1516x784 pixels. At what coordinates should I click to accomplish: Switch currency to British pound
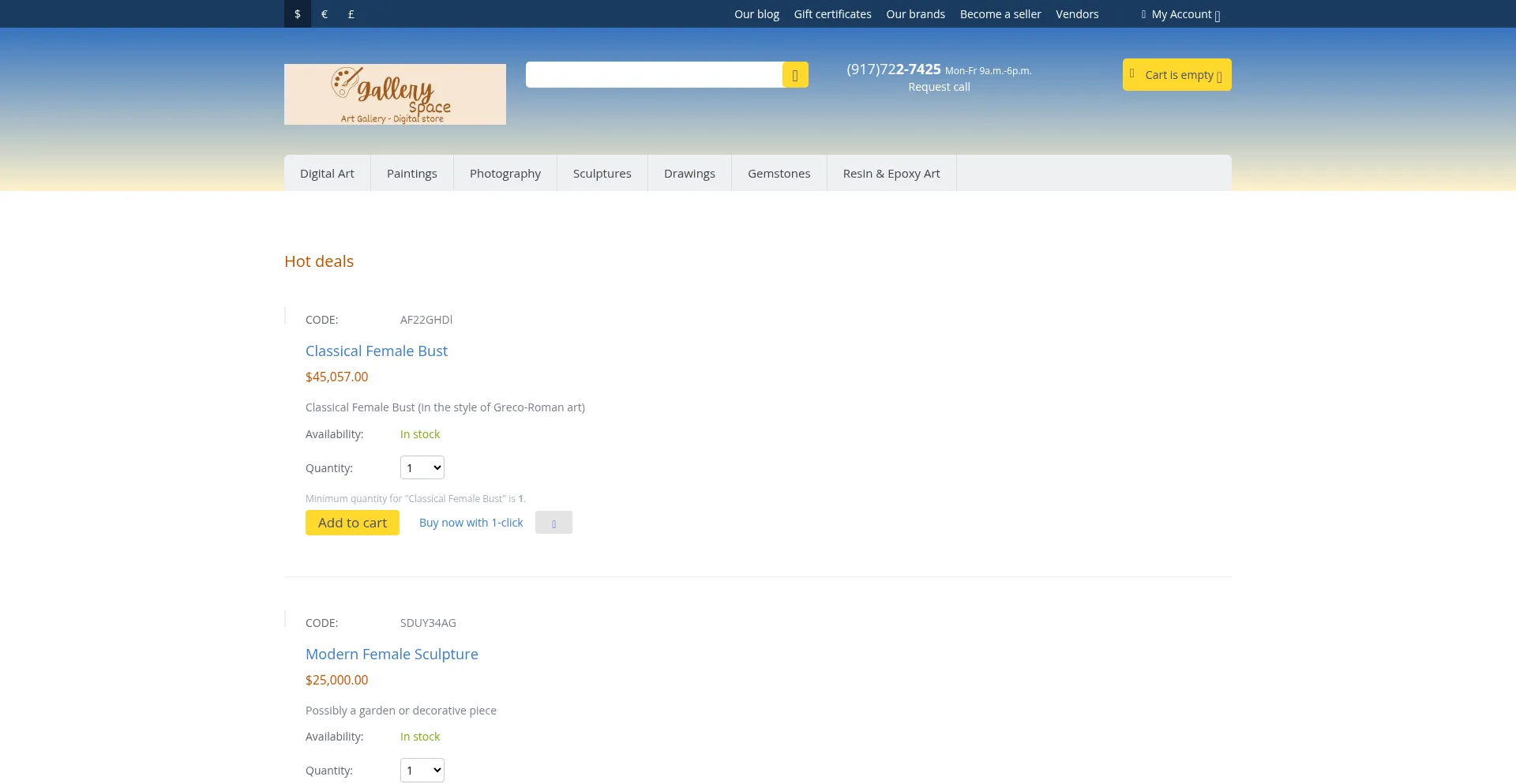pyautogui.click(x=351, y=14)
